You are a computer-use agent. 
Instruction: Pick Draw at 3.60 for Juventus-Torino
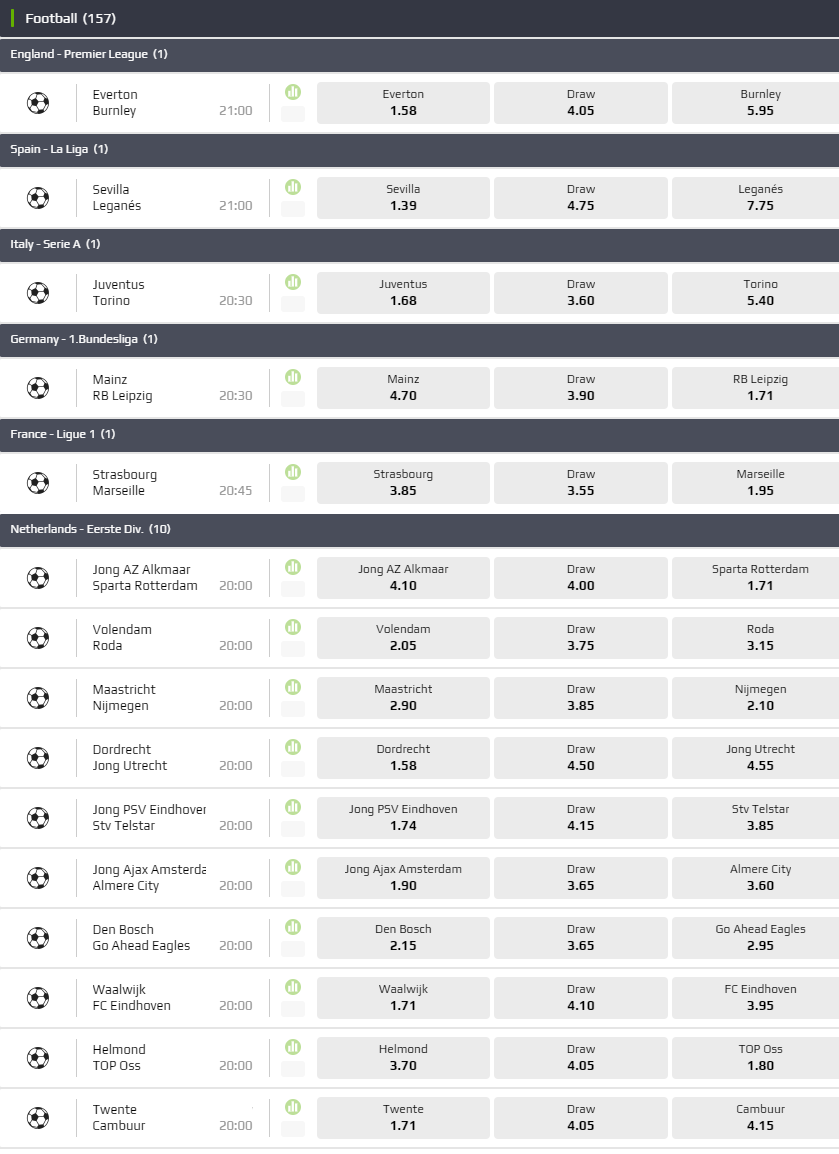[580, 292]
